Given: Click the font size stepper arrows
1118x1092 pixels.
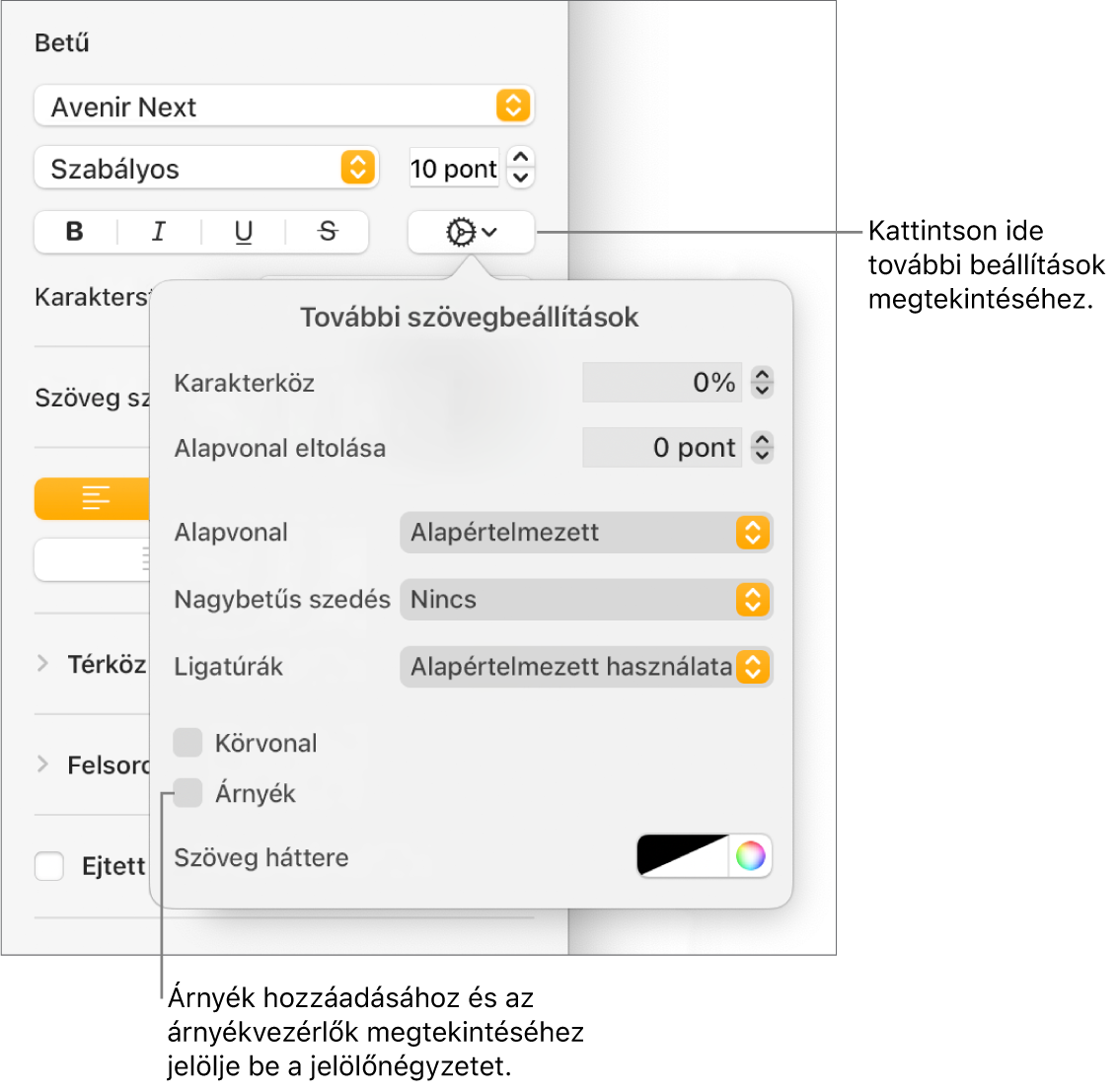Looking at the screenshot, I should (x=521, y=169).
